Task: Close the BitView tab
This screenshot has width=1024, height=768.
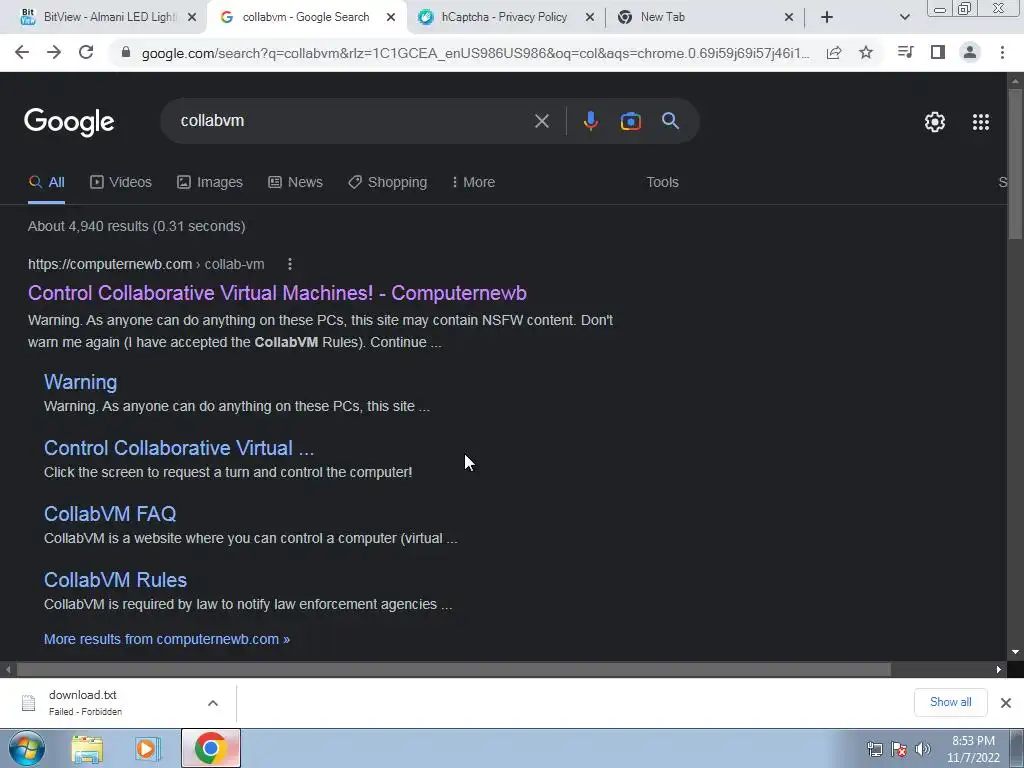Action: (x=191, y=17)
